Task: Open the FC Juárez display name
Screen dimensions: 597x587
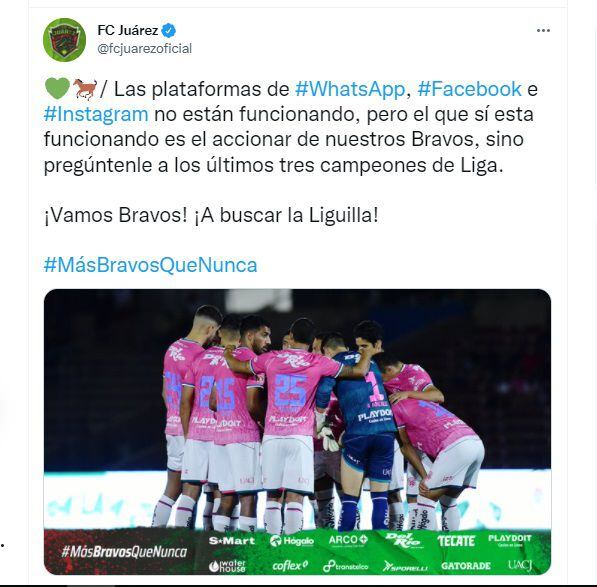Action: (128, 30)
